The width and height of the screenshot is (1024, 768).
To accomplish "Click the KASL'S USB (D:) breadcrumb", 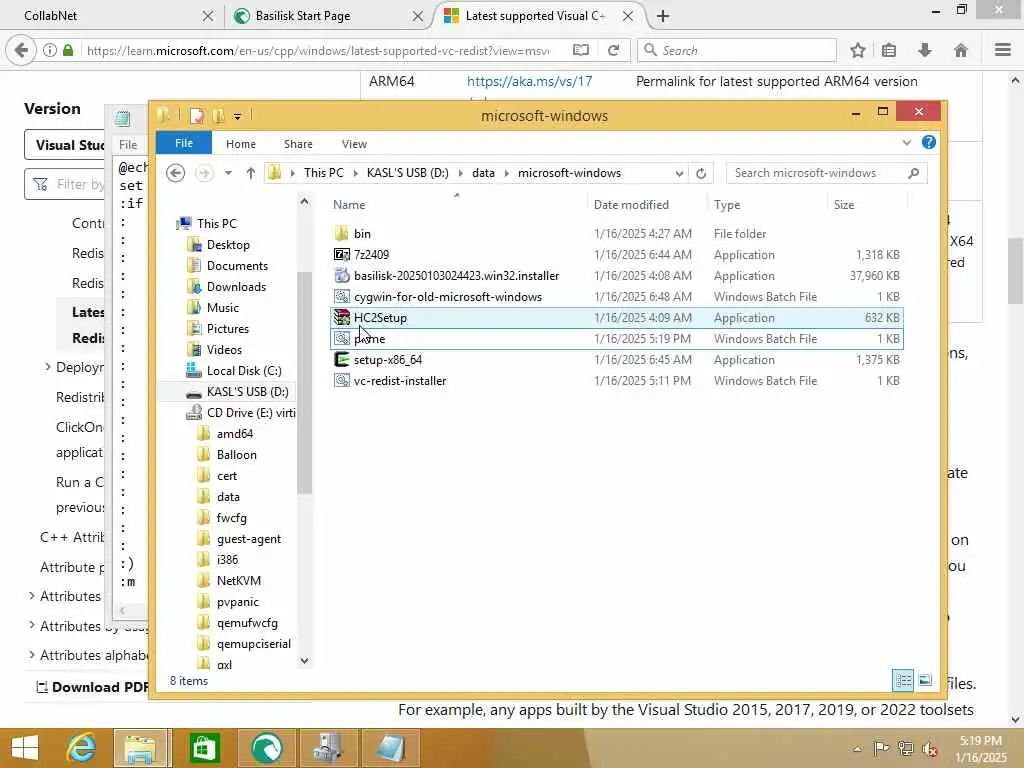I will (x=408, y=173).
